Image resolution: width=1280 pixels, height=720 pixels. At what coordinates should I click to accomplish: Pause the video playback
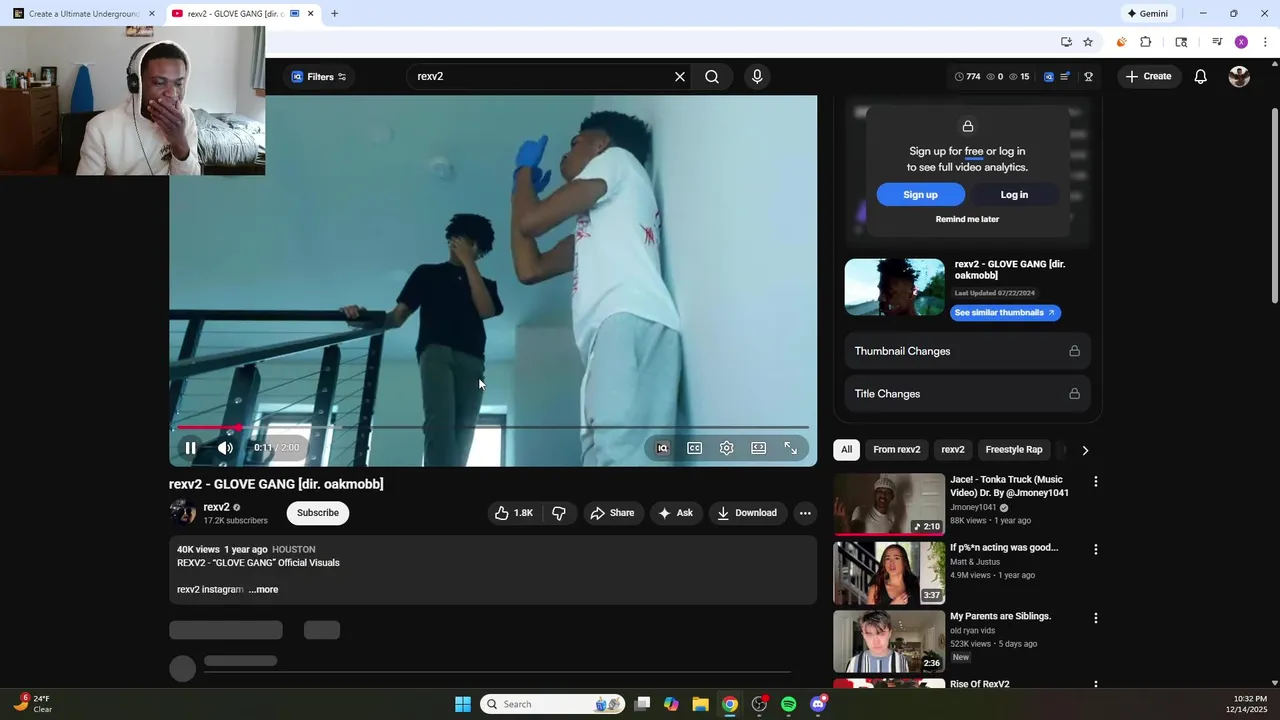190,448
